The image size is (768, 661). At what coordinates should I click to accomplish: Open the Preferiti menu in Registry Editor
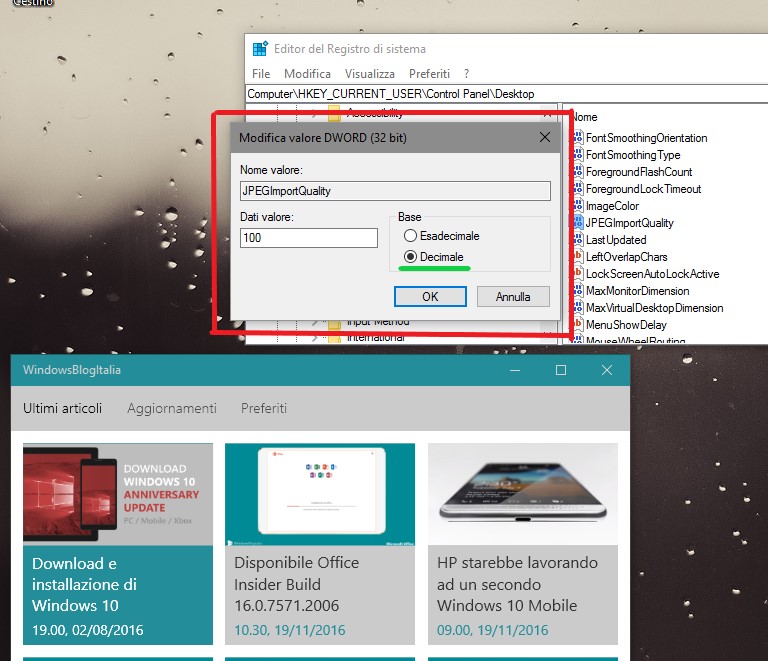pos(430,74)
